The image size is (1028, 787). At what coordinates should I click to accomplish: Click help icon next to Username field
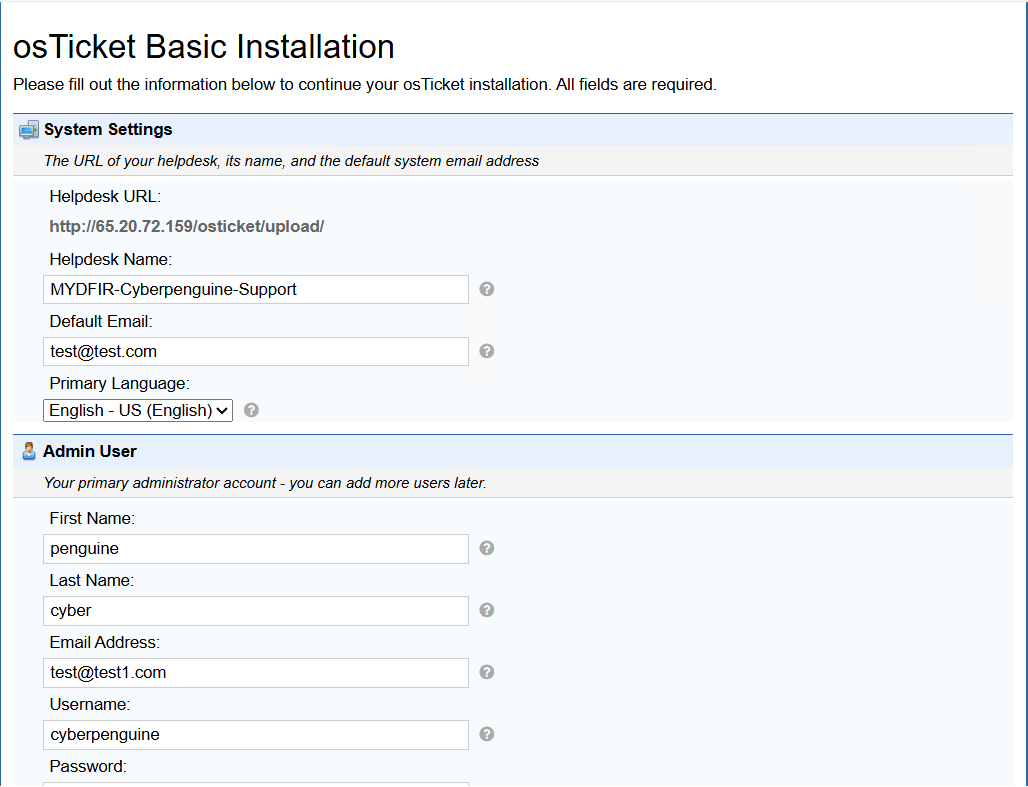(486, 734)
